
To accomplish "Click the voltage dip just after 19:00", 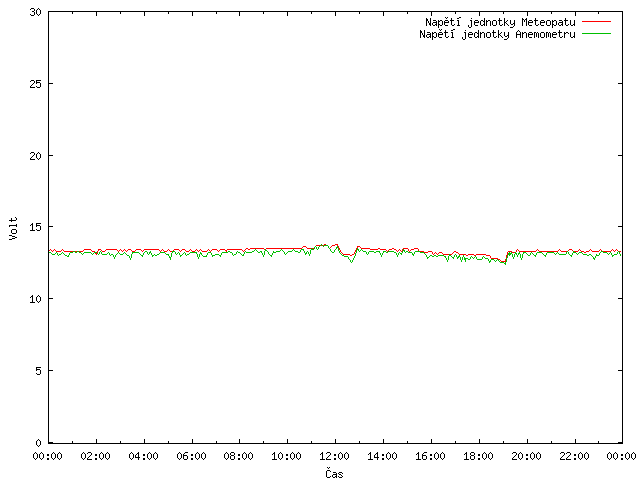I will 503,261.
